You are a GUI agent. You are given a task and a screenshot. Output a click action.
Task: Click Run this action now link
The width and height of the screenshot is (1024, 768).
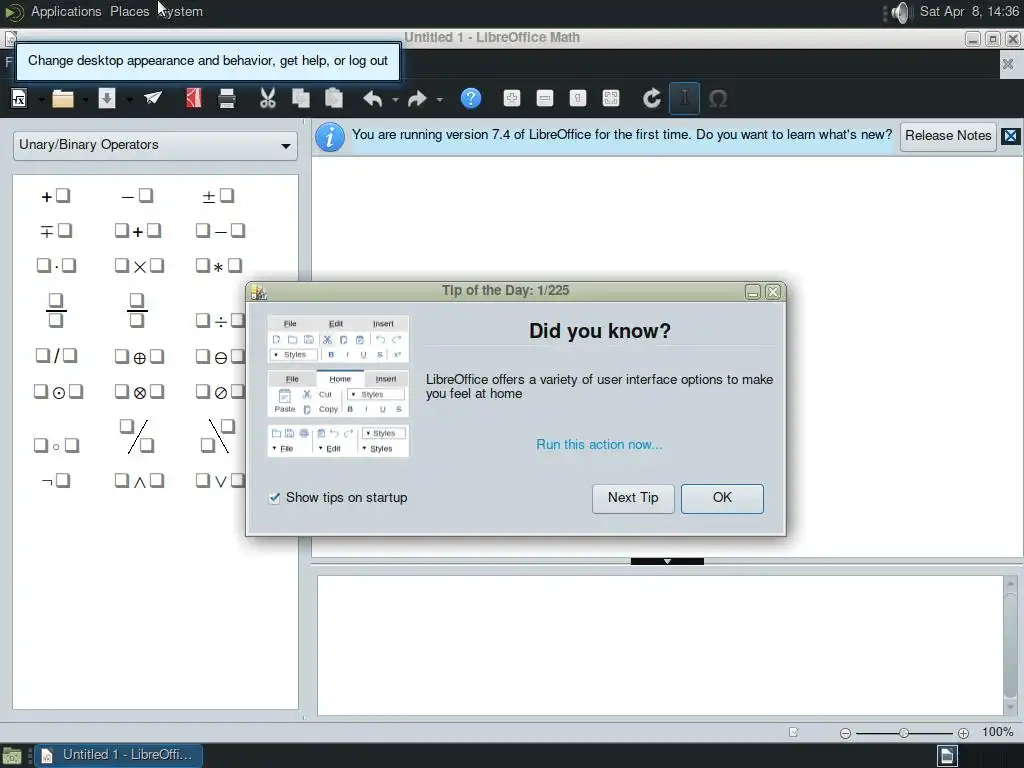tap(599, 445)
